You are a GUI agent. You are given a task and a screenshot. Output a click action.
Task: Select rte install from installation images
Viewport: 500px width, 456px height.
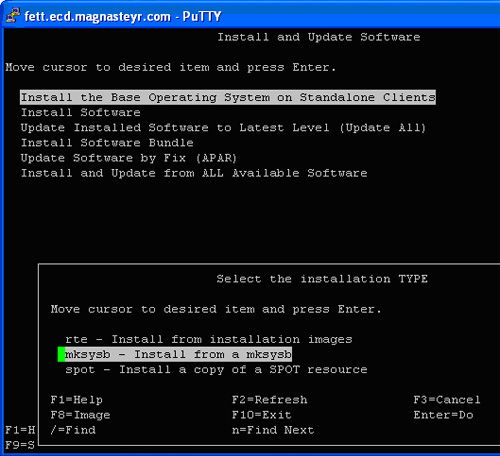(209, 339)
